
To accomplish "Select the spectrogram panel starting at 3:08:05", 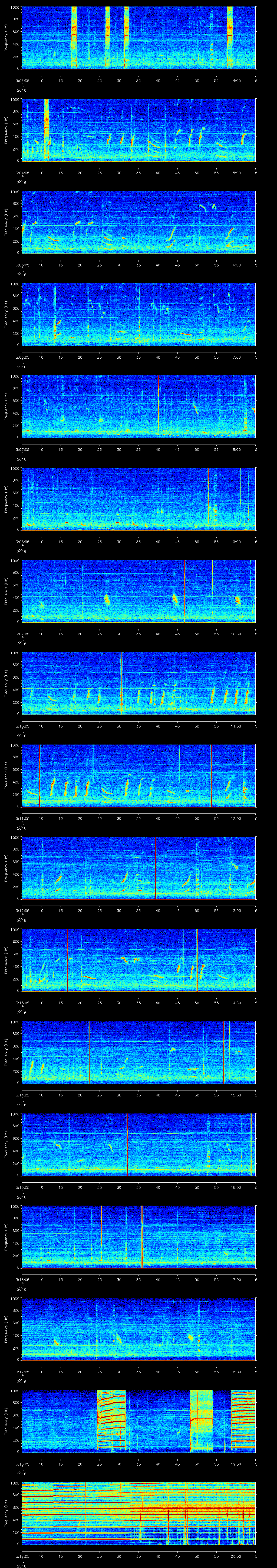I will tap(139, 499).
